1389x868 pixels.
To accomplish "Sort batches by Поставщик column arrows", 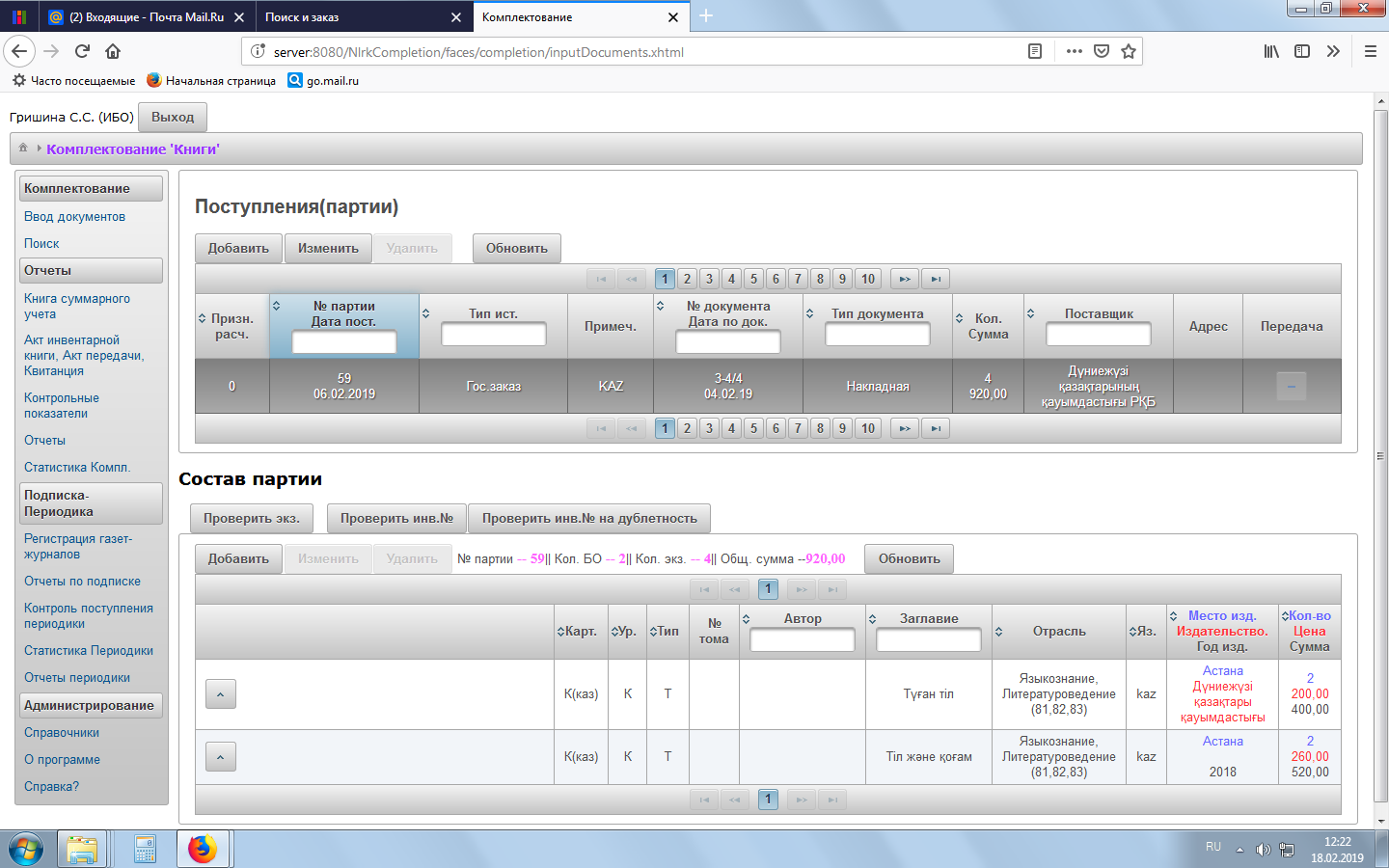I will (1030, 314).
